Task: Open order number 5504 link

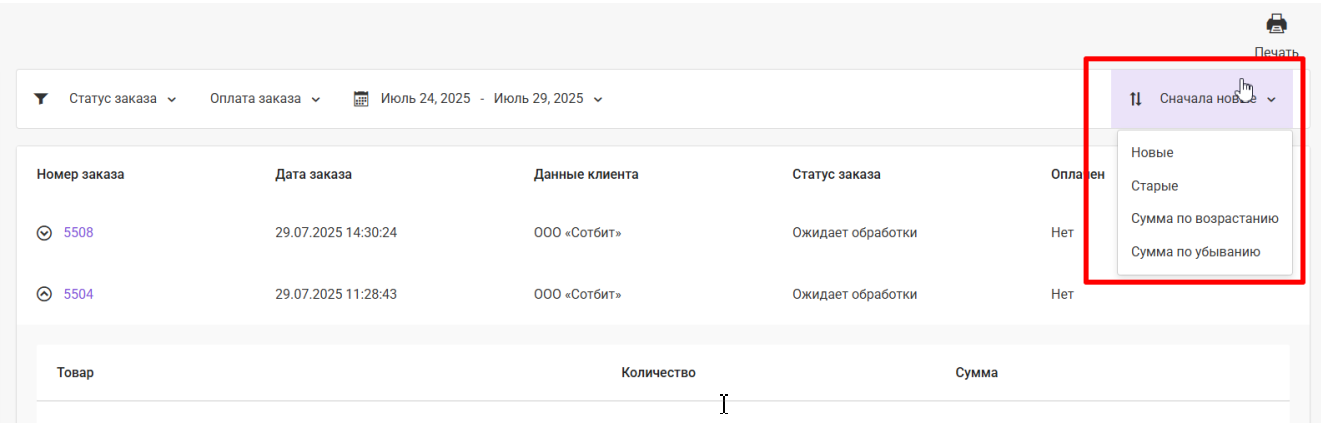Action: tap(78, 294)
